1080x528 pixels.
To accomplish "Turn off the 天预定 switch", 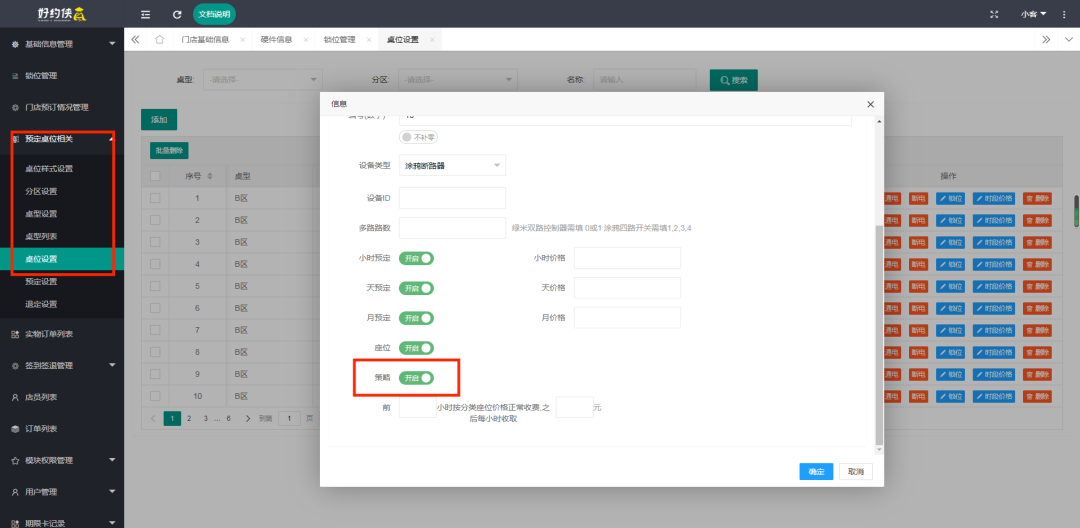I will coord(416,288).
